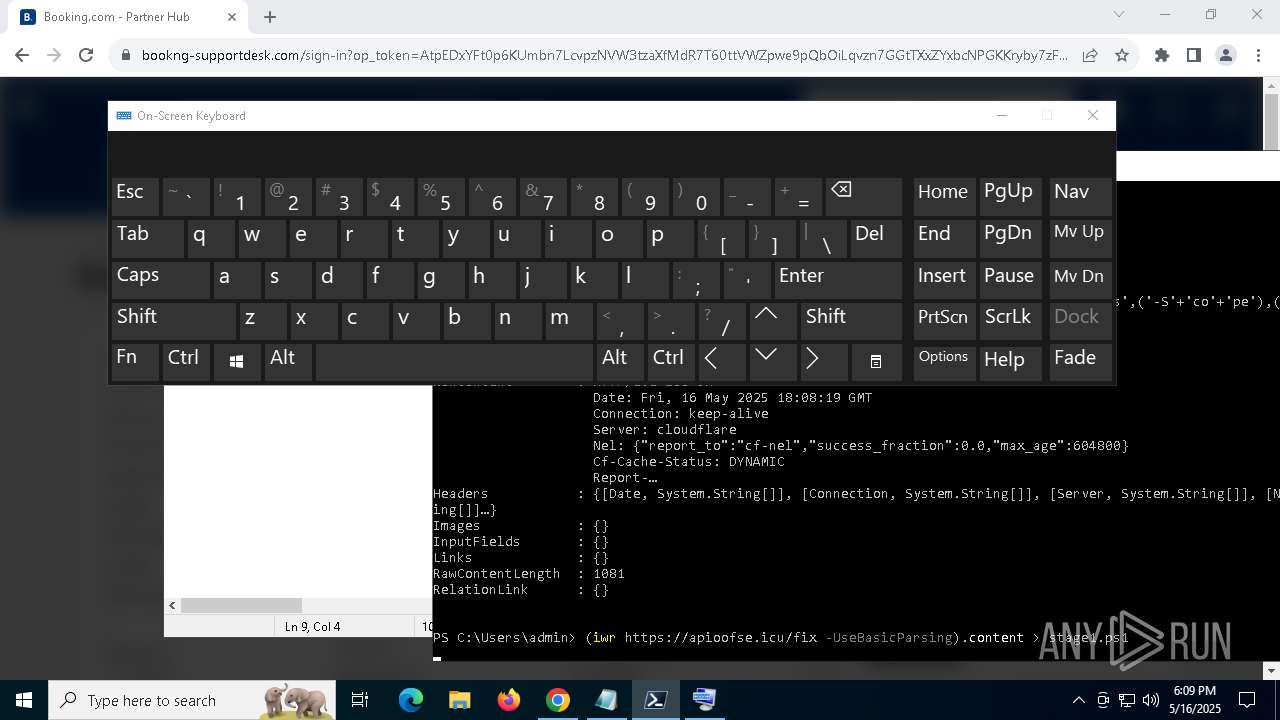This screenshot has width=1280, height=720.
Task: Click Notepad scroll left arrow
Action: point(172,606)
